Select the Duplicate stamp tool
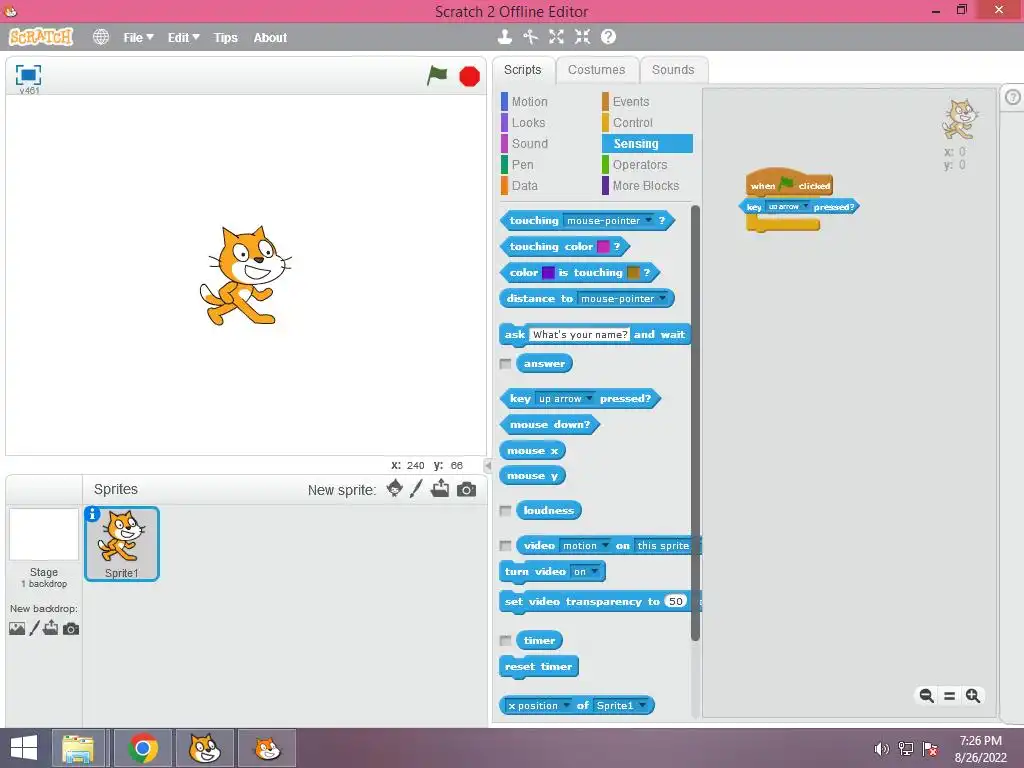 [x=504, y=37]
